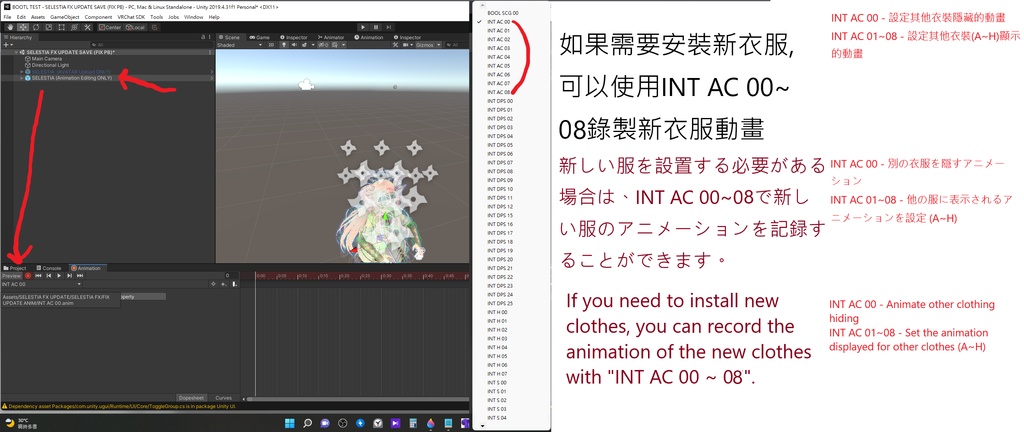Viewport: 1024px width, 432px height.
Task: Open the GameObject menu
Action: pyautogui.click(x=65, y=16)
